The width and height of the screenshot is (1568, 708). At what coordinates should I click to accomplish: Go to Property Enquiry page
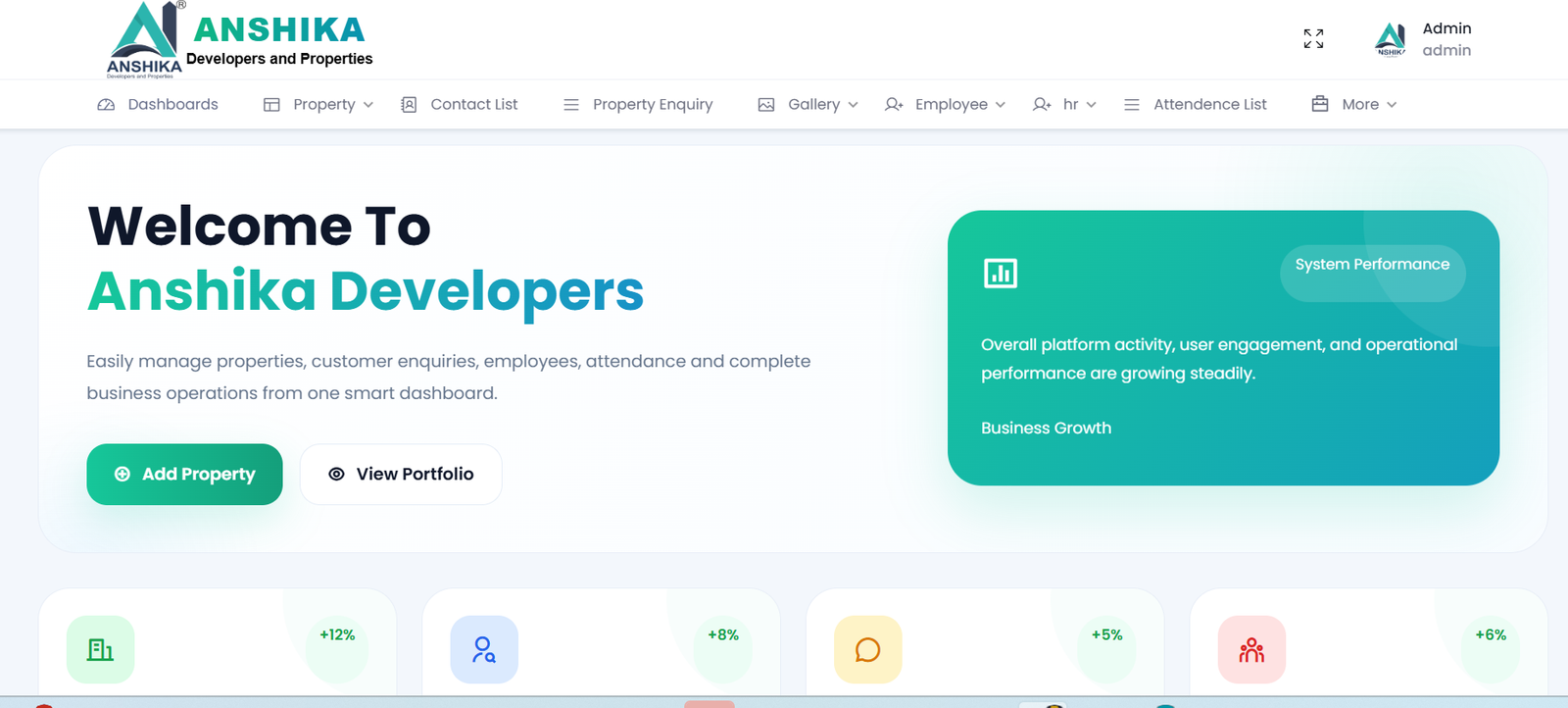[x=639, y=105]
